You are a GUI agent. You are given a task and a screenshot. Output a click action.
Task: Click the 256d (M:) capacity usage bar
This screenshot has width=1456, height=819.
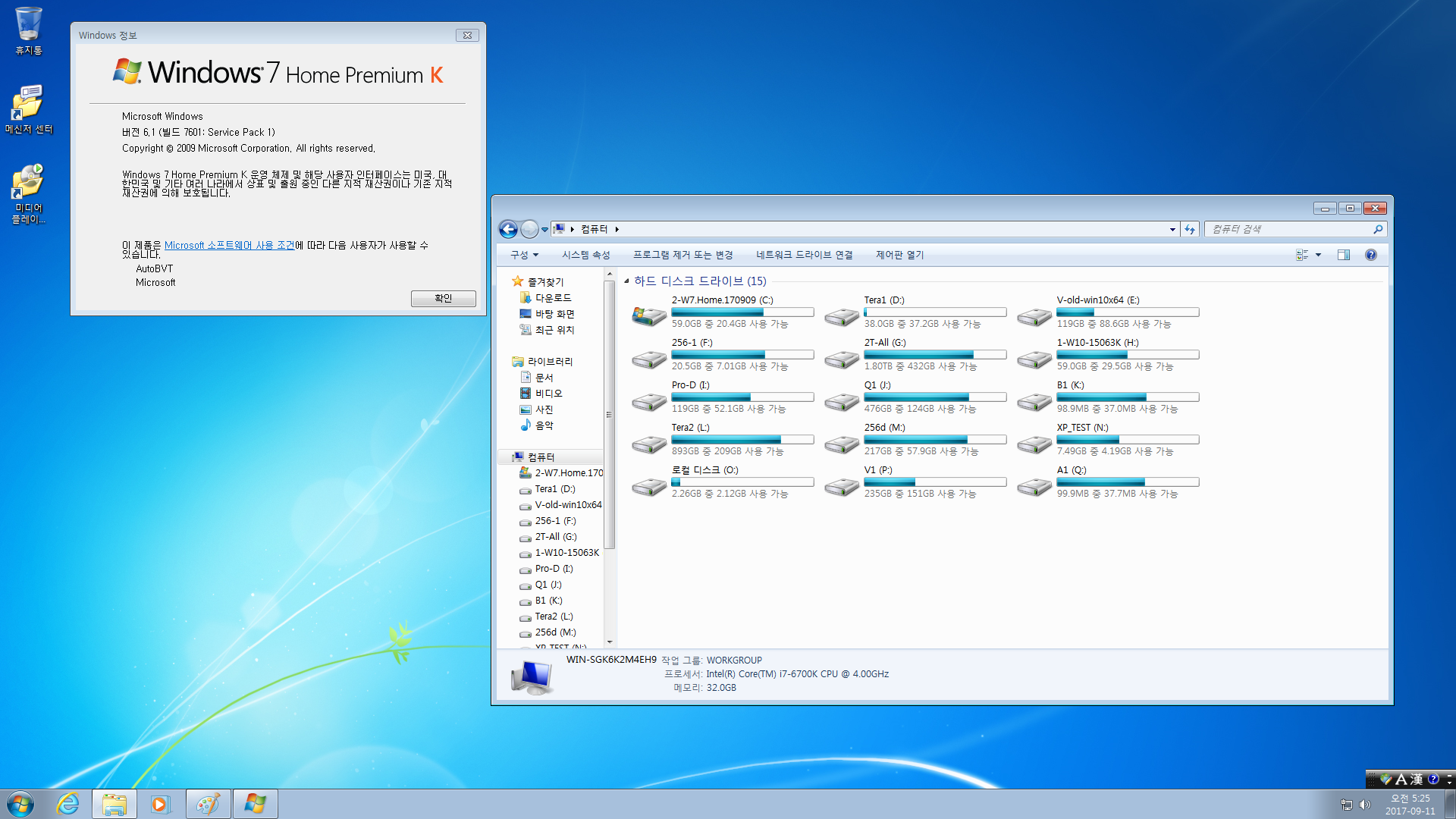coord(935,440)
